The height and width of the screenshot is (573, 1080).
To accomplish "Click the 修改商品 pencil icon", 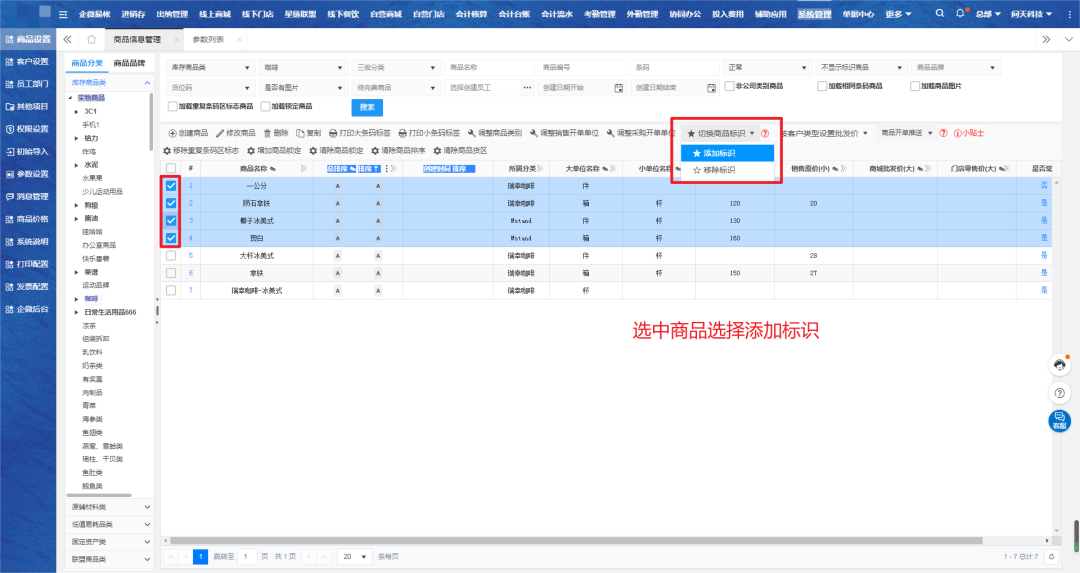I will [x=220, y=133].
